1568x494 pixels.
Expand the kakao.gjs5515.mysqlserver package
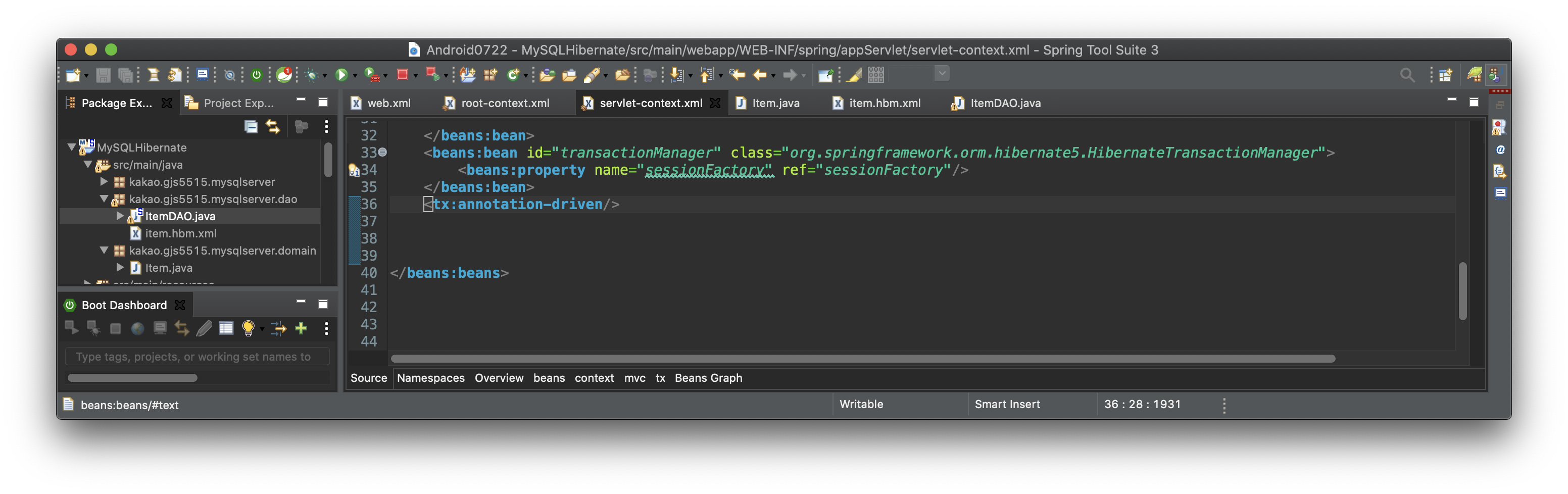[x=104, y=181]
